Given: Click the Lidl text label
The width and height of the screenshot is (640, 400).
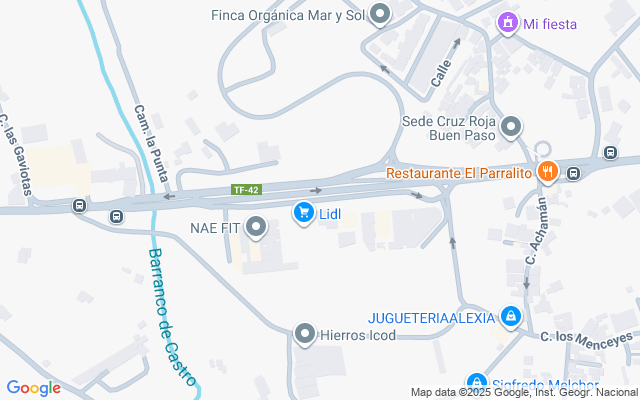Looking at the screenshot, I should tap(330, 214).
